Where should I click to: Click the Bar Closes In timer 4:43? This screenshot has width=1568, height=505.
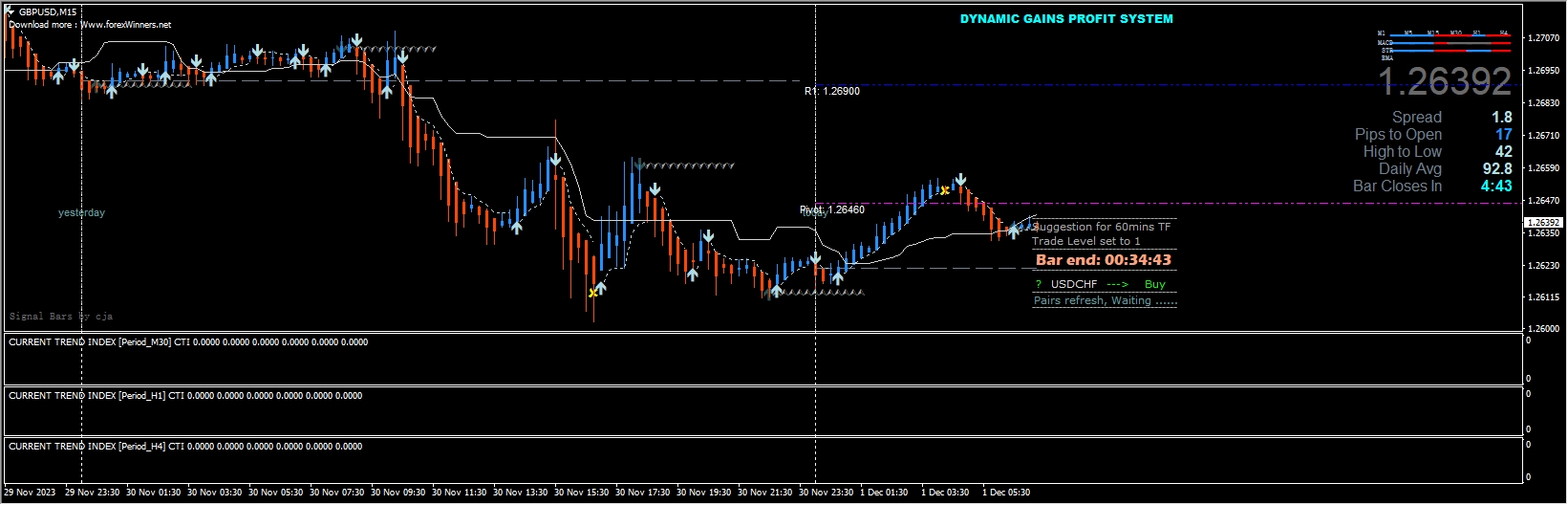click(x=1496, y=186)
